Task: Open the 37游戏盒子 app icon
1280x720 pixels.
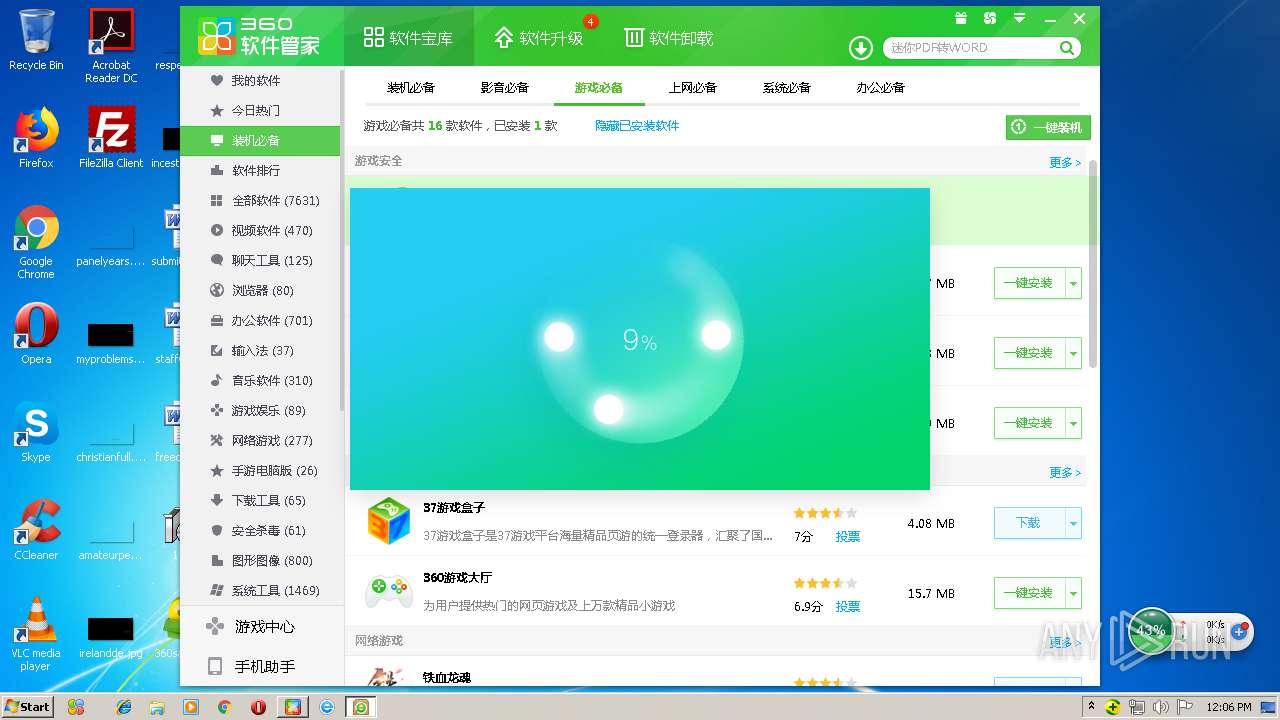Action: [388, 521]
